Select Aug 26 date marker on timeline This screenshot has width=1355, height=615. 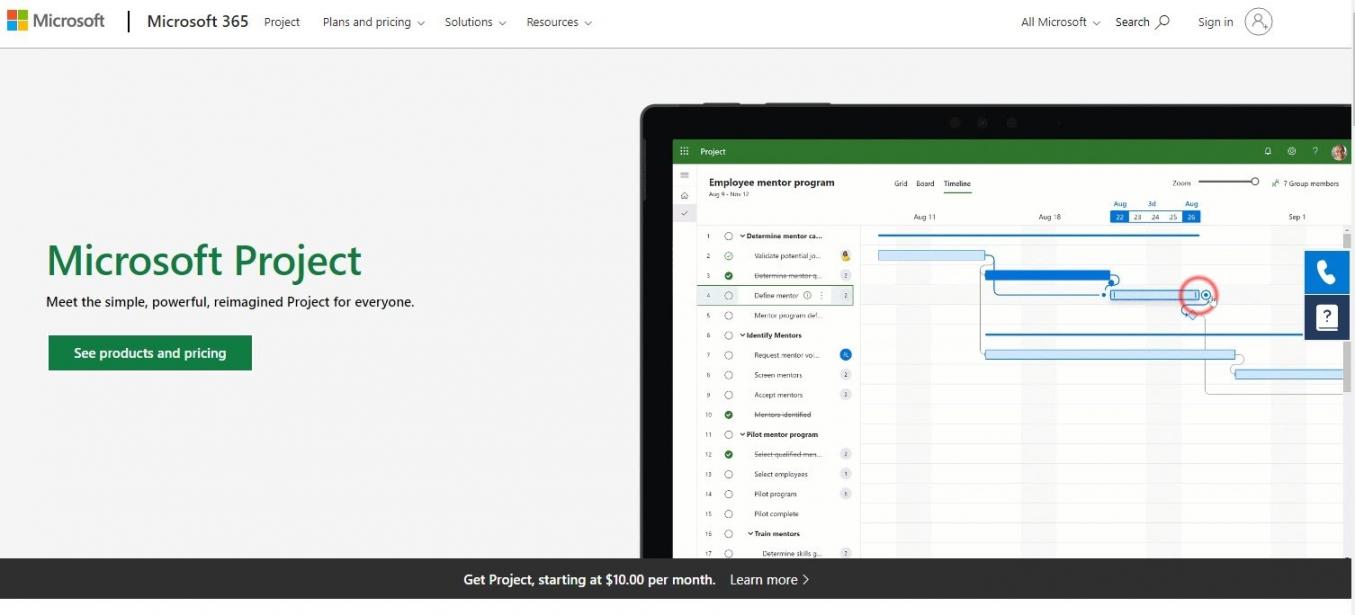click(1191, 217)
